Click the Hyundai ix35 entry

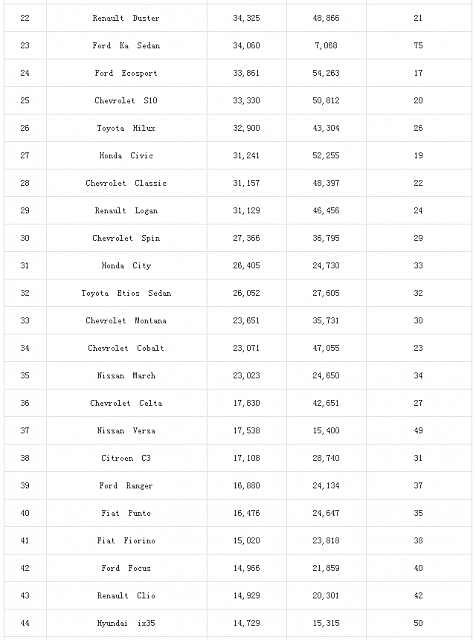[126, 623]
